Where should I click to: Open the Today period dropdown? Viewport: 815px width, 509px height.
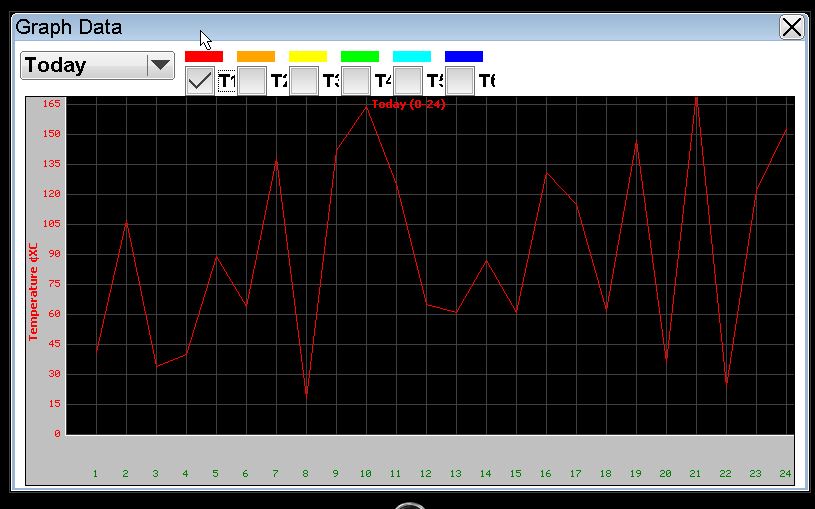97,66
